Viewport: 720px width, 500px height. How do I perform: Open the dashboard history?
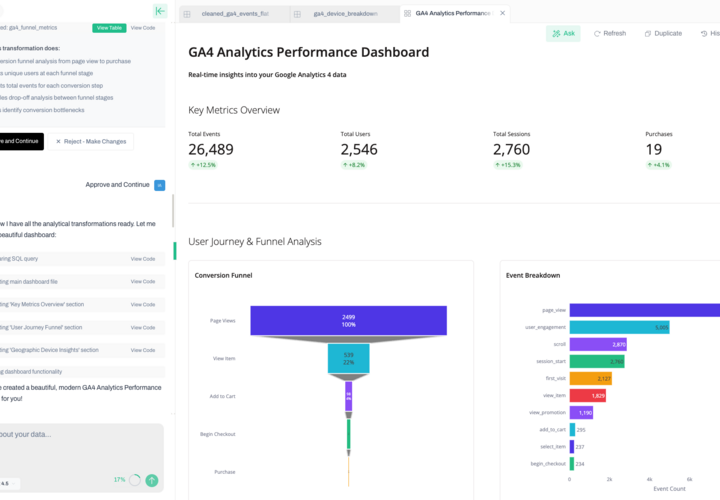(710, 34)
